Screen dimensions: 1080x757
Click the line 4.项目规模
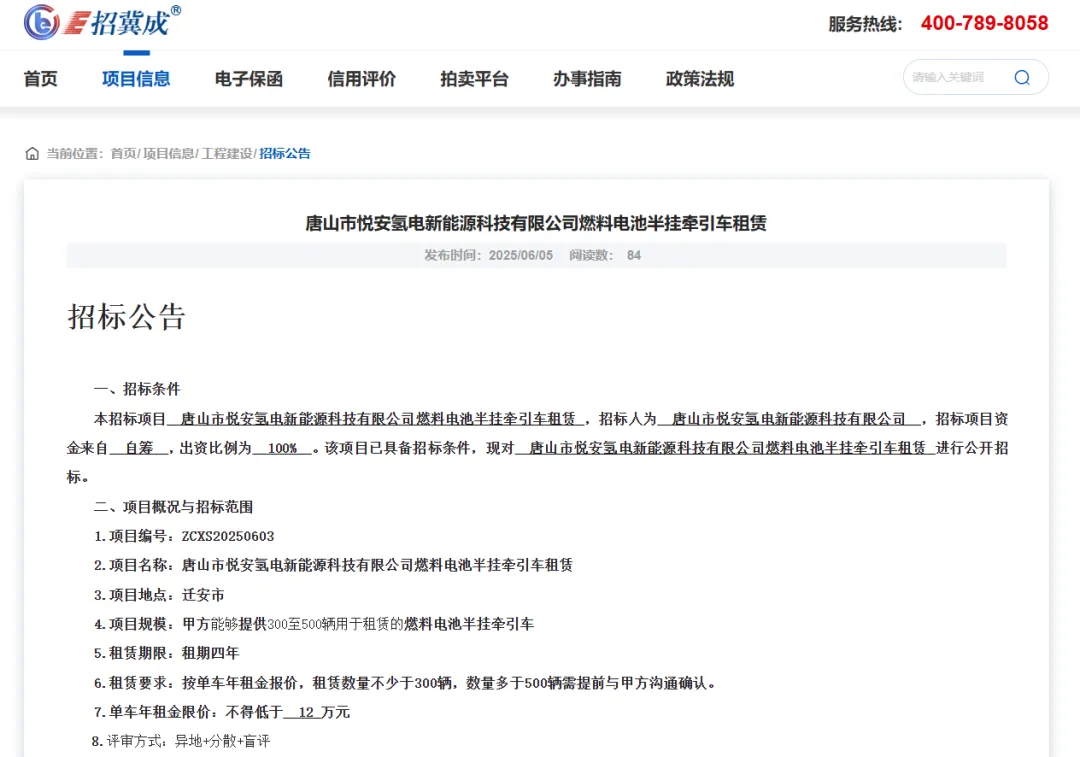click(314, 624)
